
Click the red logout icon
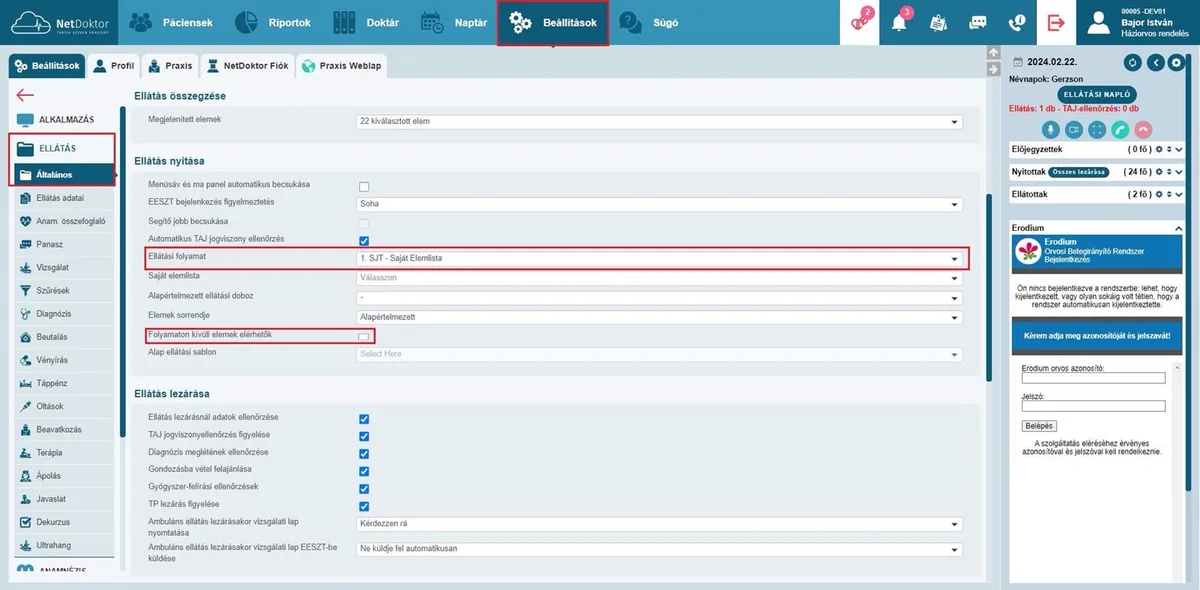point(1056,22)
